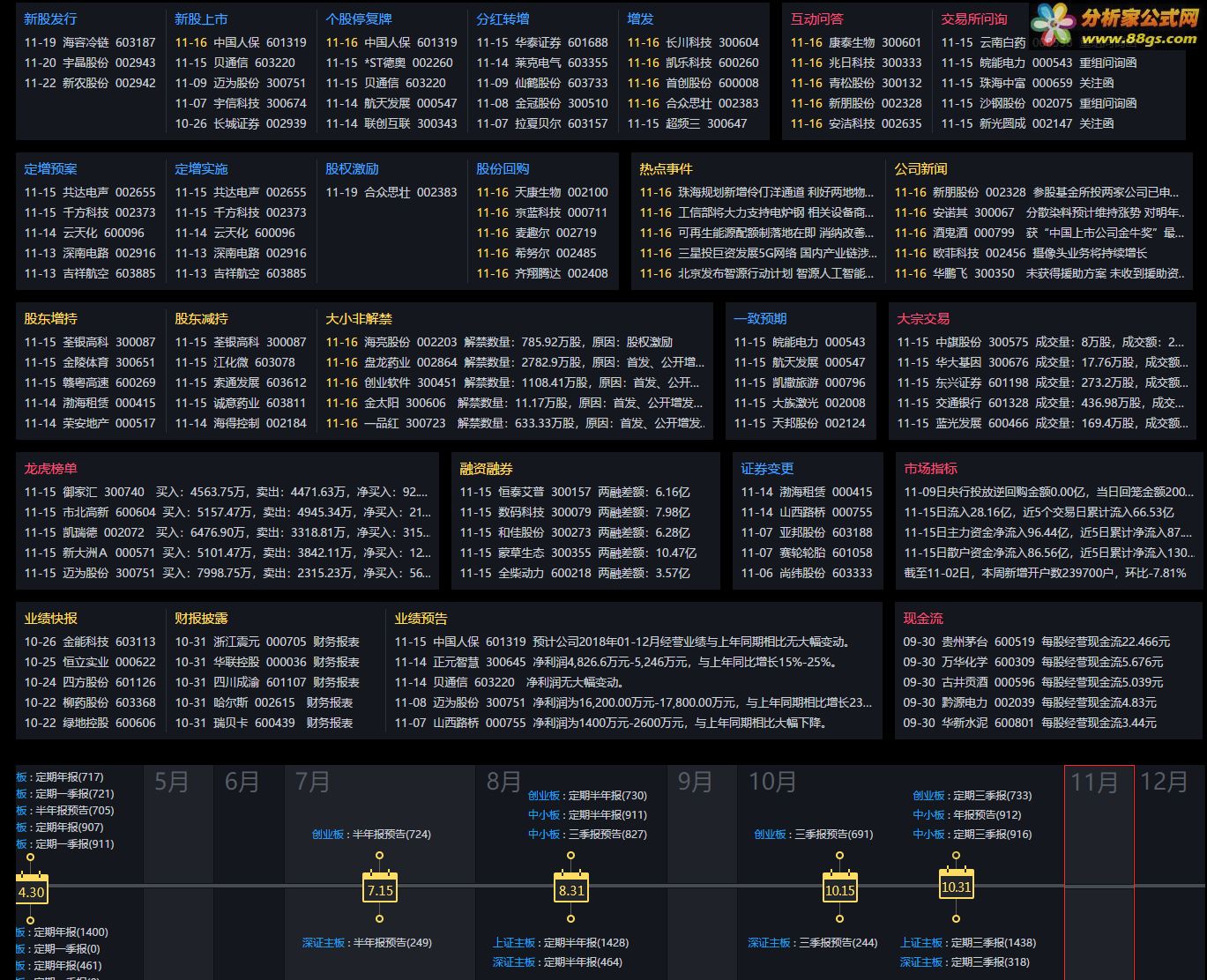Open the 新股发行 section header
This screenshot has width=1207, height=980.
50,19
